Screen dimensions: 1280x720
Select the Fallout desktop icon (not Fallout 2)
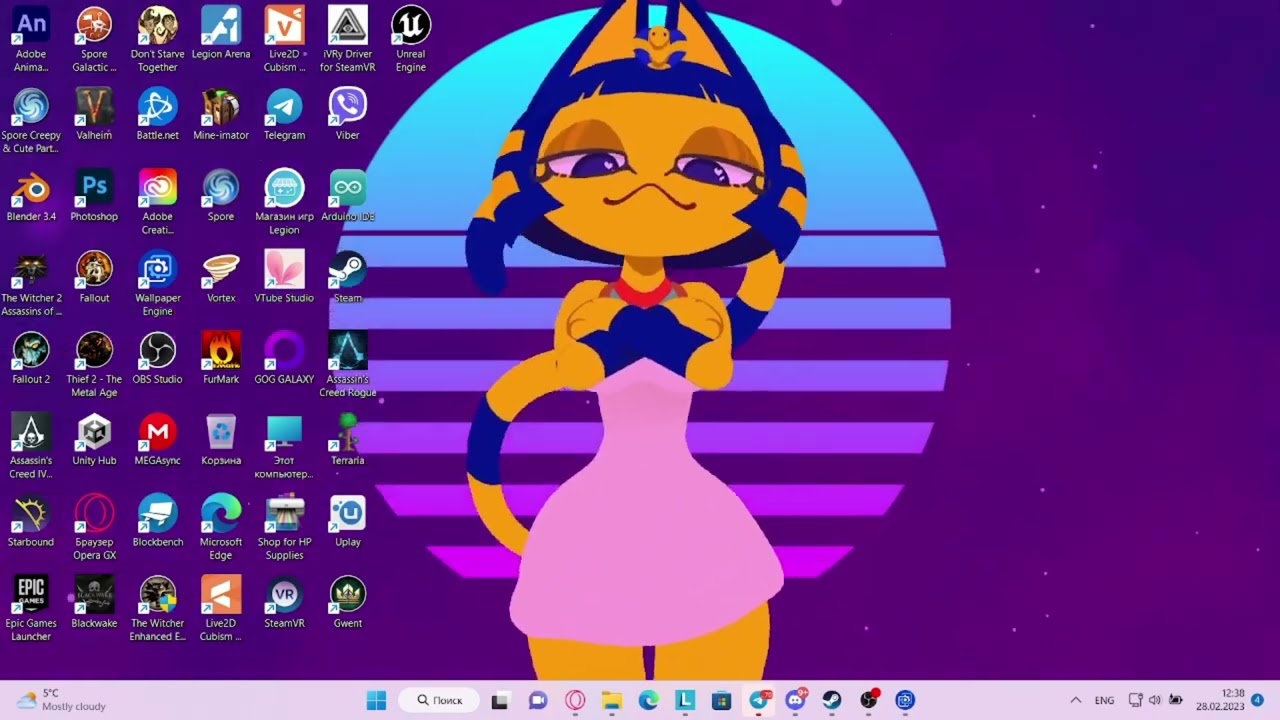[94, 278]
